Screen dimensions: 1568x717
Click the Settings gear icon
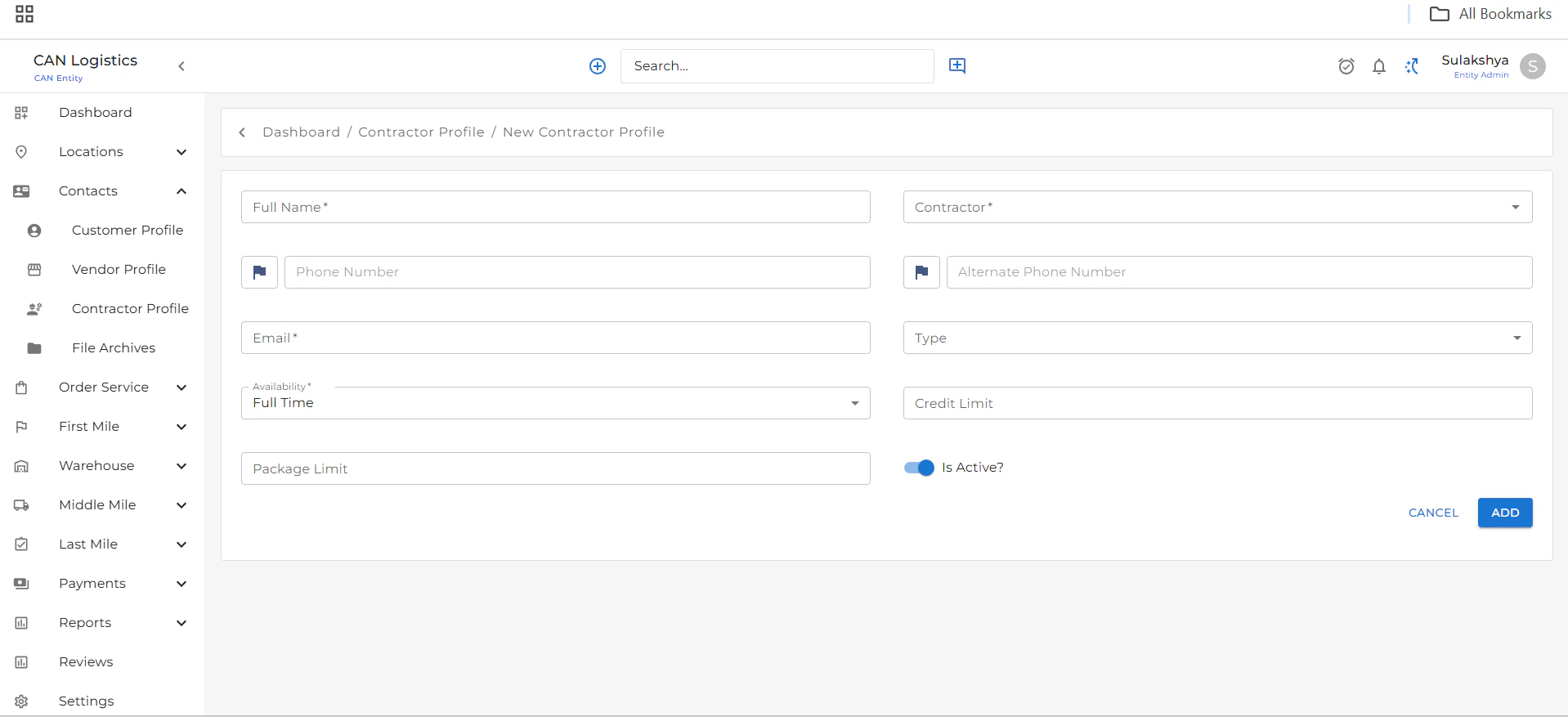tap(21, 701)
